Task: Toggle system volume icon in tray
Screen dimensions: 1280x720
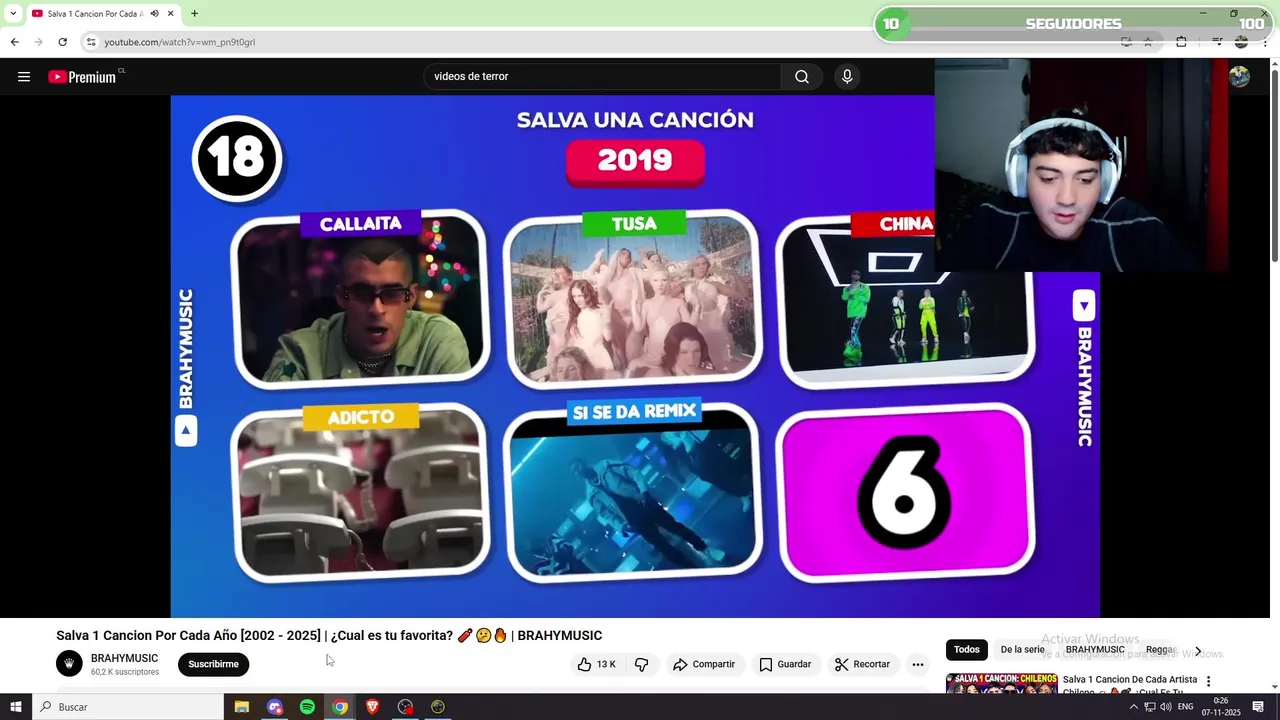Action: coord(1165,707)
